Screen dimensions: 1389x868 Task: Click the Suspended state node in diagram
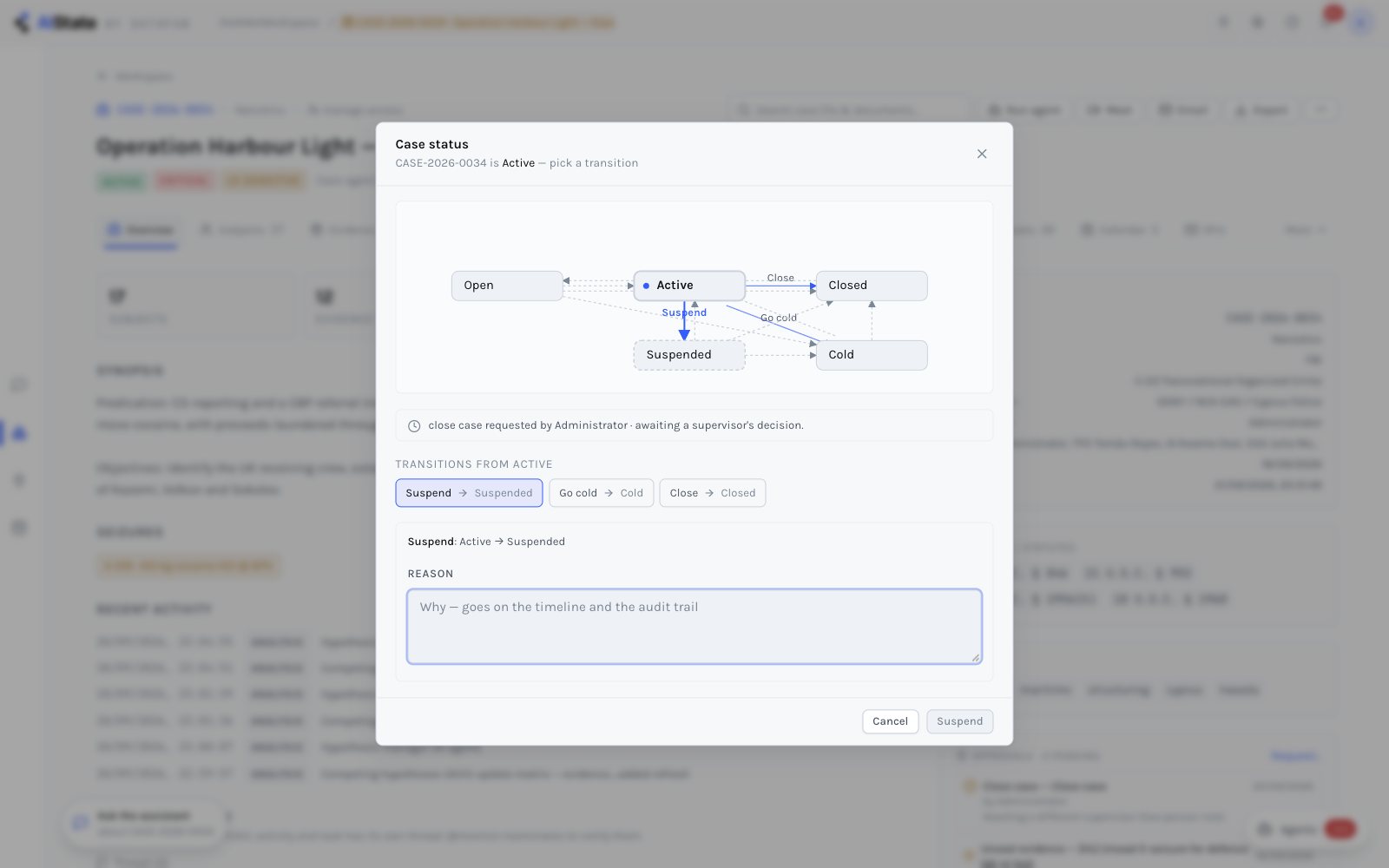click(x=689, y=355)
